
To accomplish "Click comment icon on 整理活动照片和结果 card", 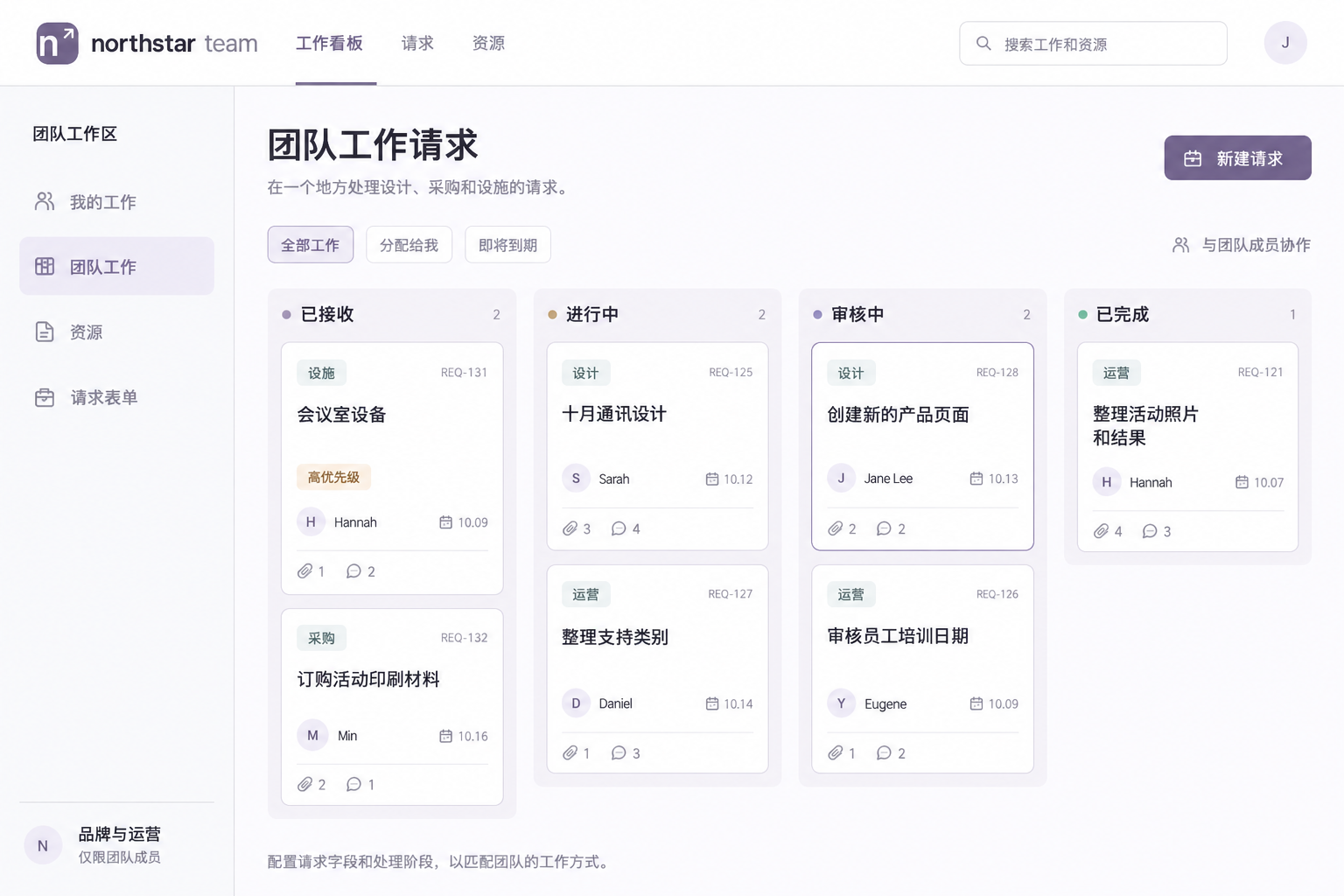I will point(1150,531).
